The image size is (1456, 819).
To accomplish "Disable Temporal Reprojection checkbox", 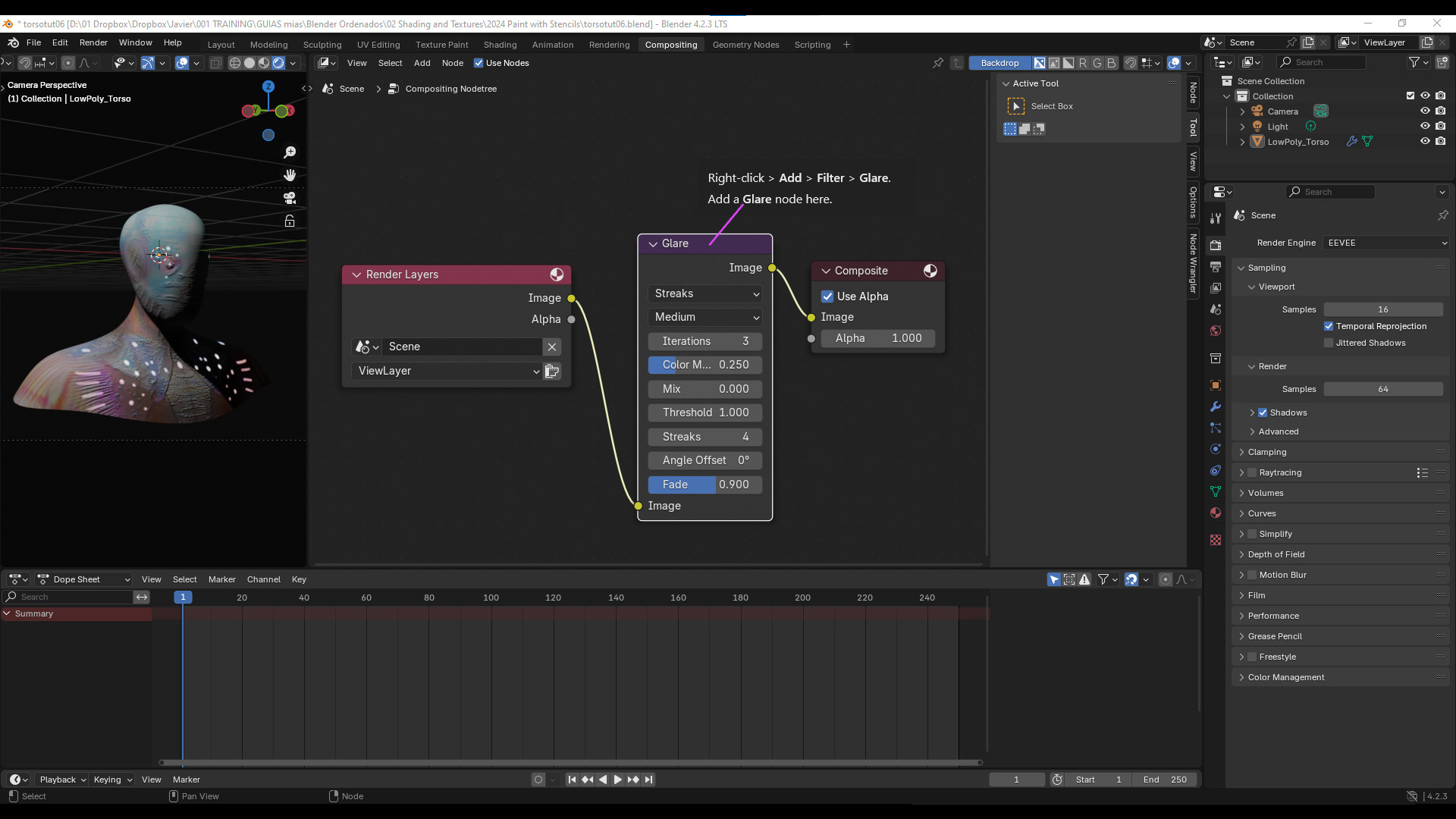I will point(1329,326).
